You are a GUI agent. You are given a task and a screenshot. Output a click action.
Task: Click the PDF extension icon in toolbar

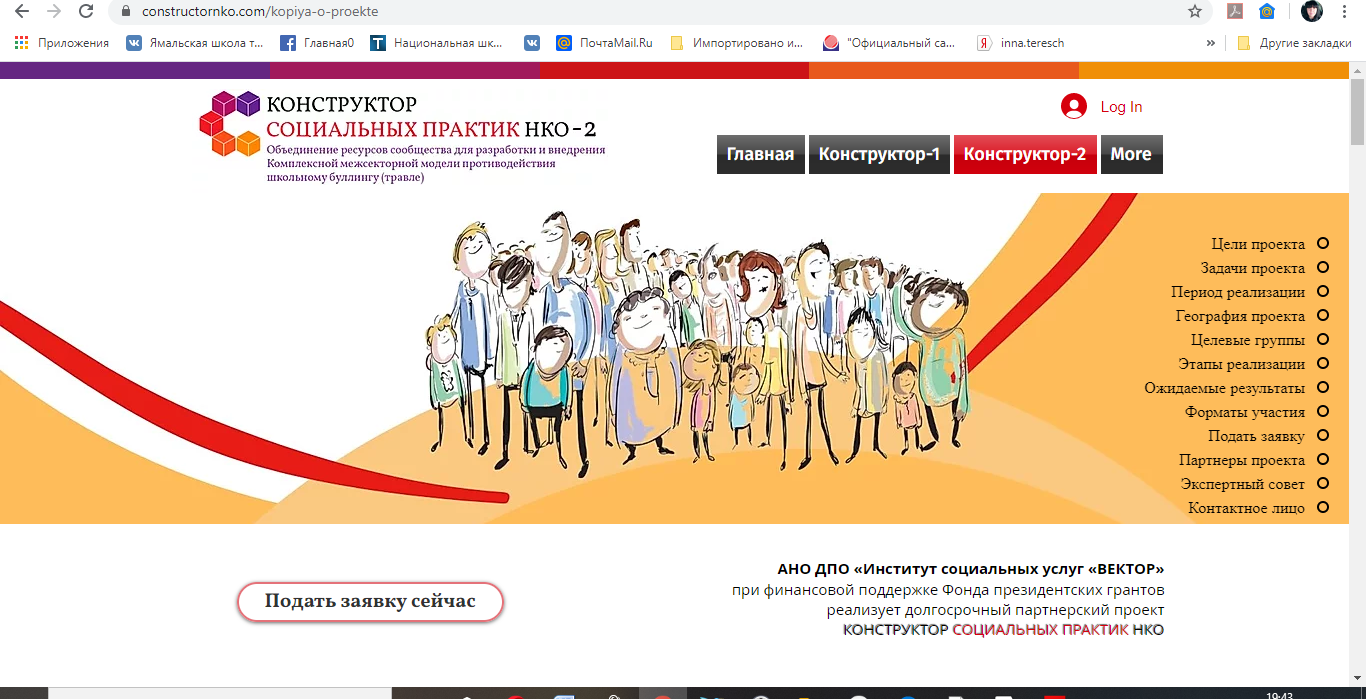point(1235,12)
